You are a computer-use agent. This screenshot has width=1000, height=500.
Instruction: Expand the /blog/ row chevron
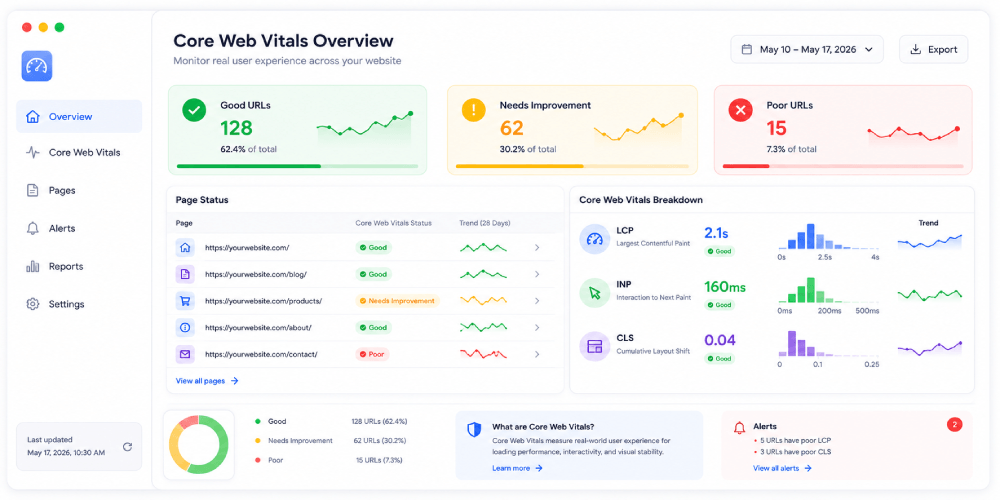(537, 274)
